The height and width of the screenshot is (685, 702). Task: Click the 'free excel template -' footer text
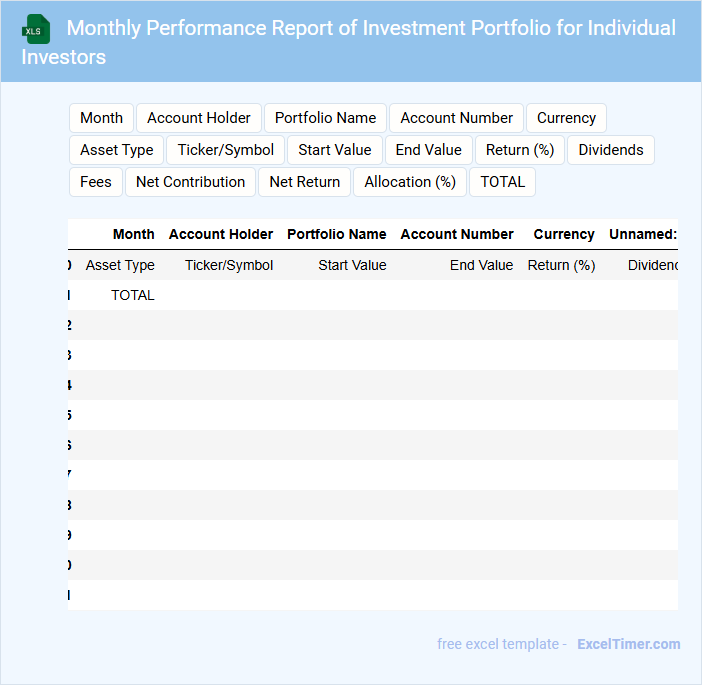coord(502,644)
